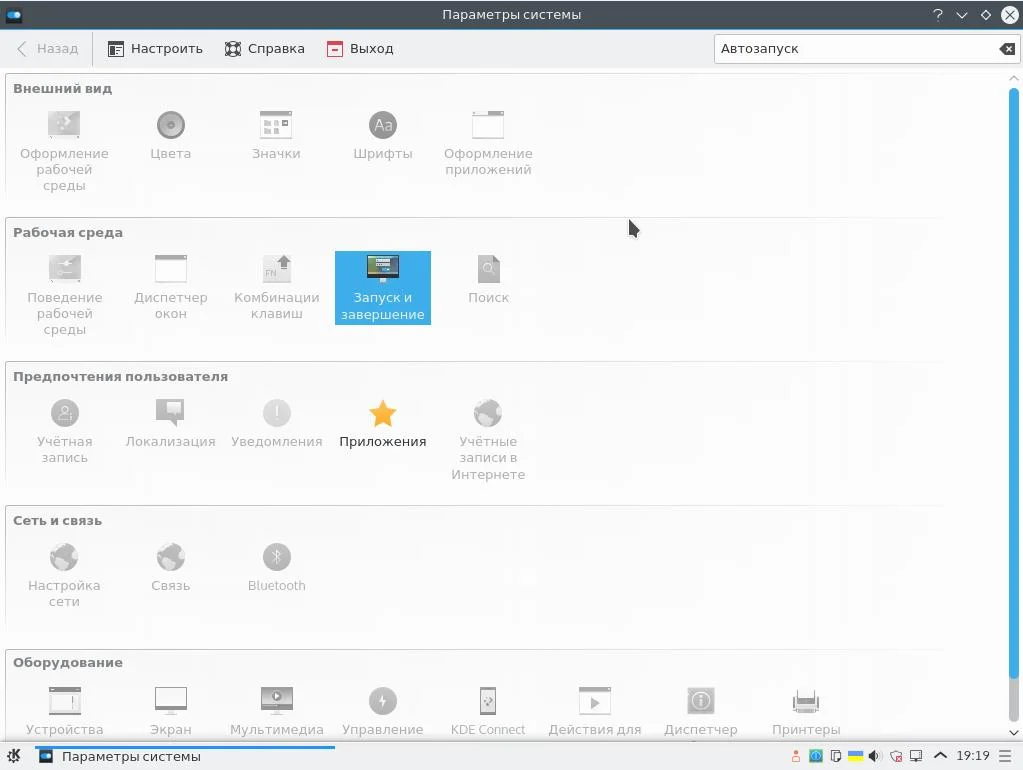
Task: Click the display configuration tray icon
Action: [917, 756]
